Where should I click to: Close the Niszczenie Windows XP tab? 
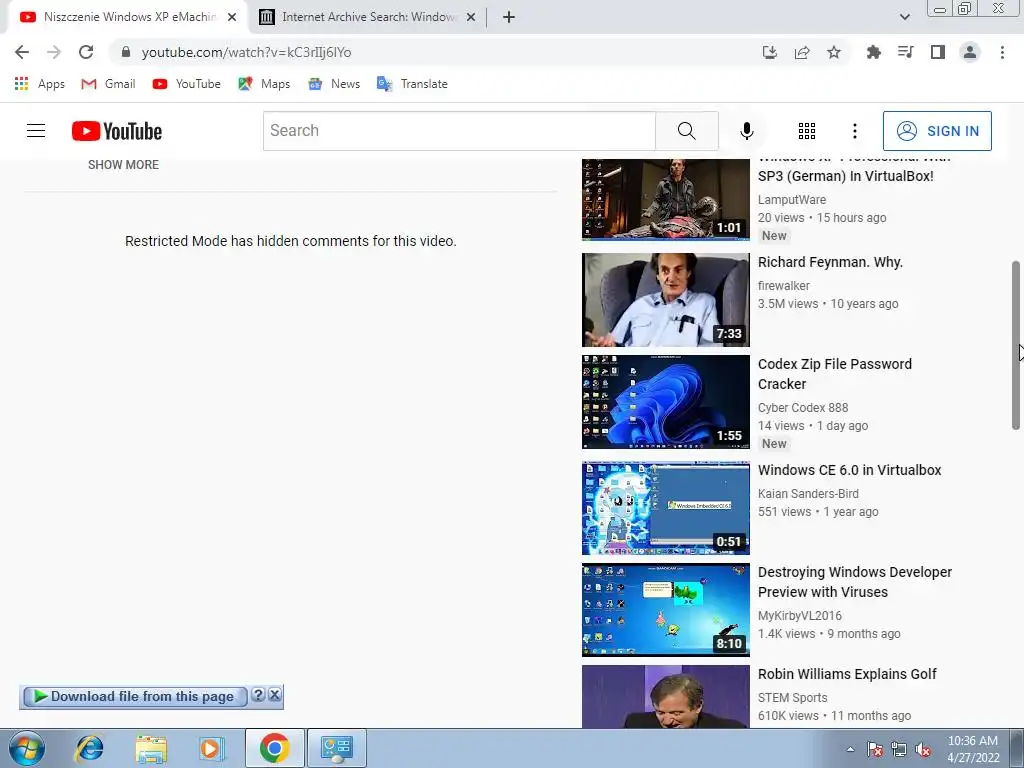click(232, 17)
